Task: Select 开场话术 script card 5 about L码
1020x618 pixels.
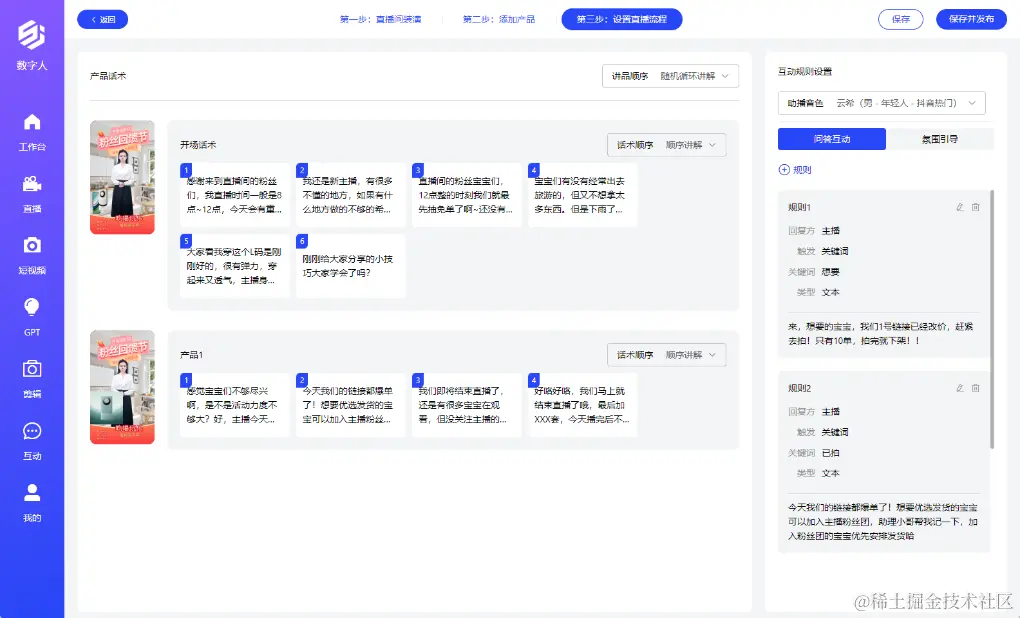Action: tap(235, 266)
